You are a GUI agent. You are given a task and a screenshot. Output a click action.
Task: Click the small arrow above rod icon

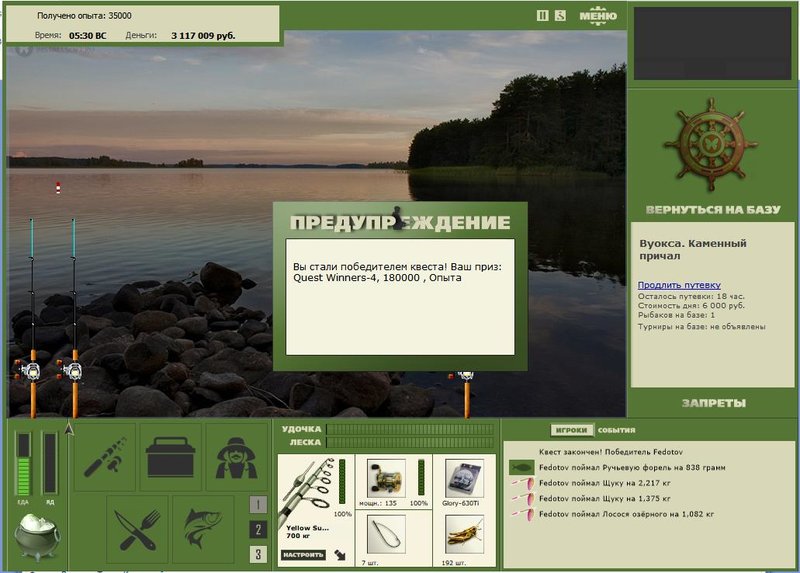(69, 429)
